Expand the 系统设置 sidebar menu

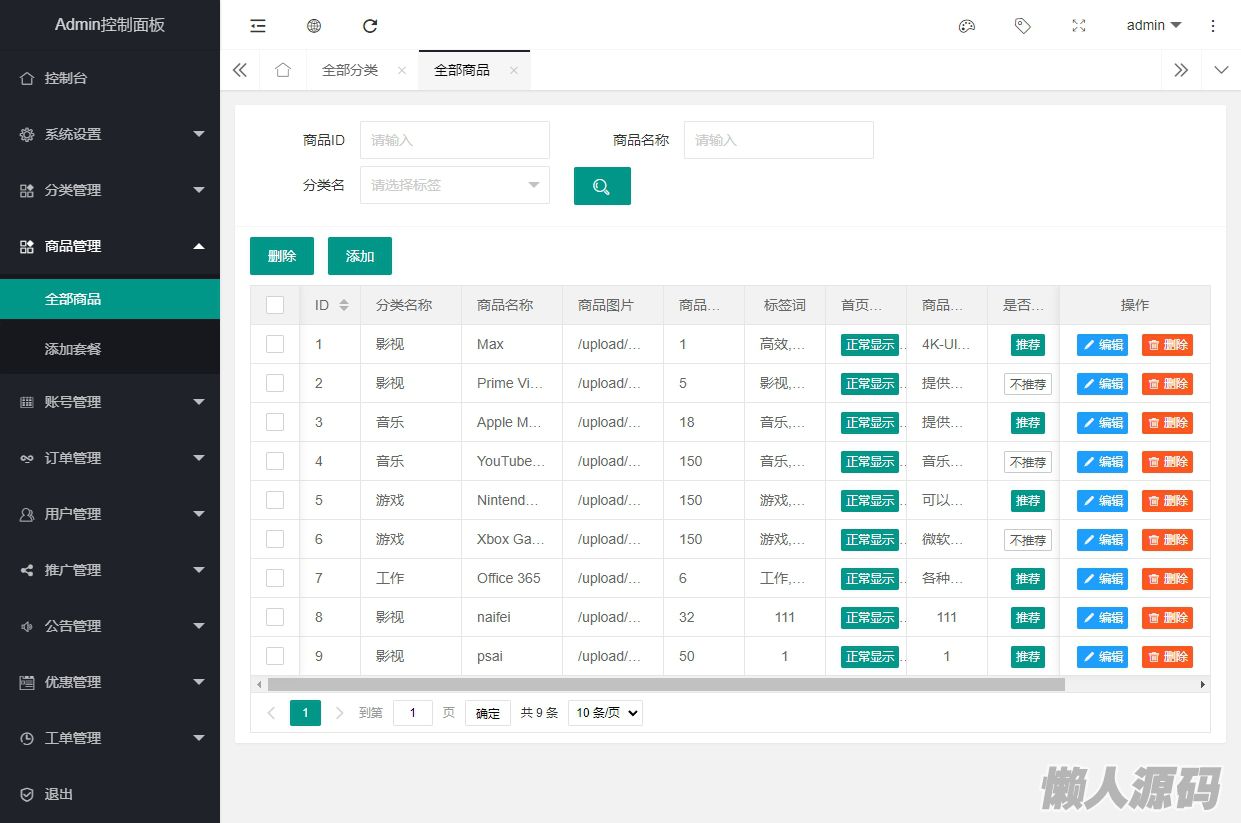pos(110,134)
